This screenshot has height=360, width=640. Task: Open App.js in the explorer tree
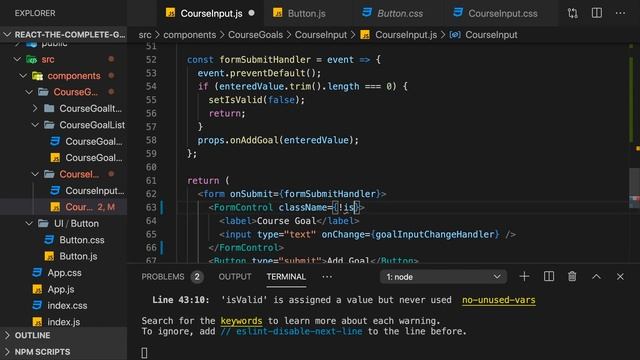[x=61, y=289]
